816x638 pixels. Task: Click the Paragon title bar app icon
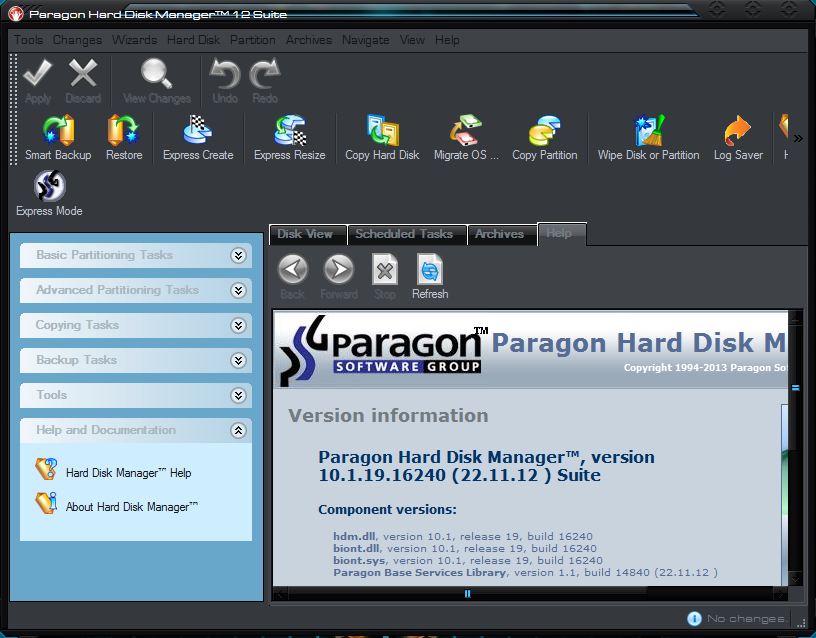click(x=16, y=14)
